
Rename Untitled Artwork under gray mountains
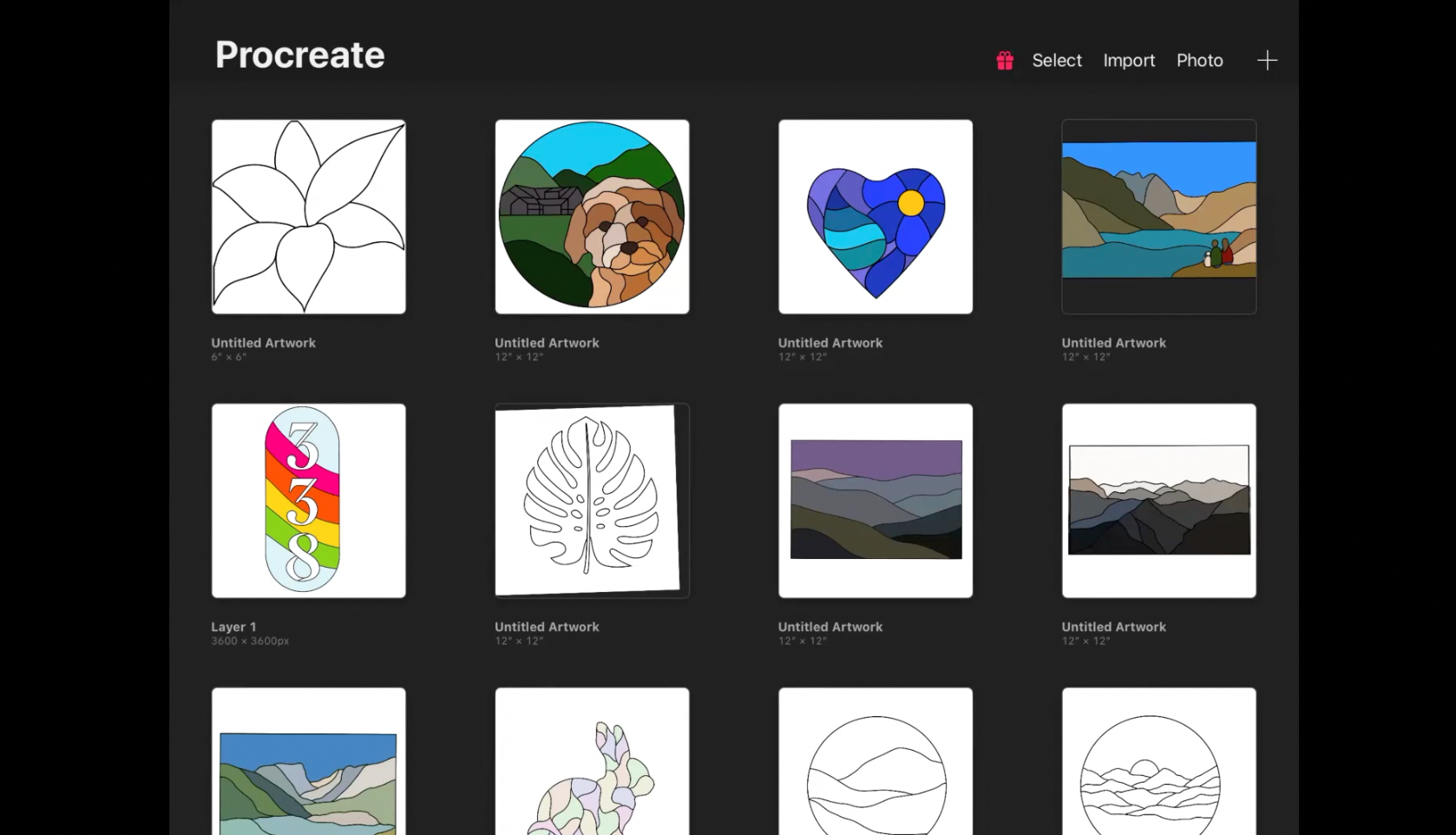click(x=1114, y=627)
